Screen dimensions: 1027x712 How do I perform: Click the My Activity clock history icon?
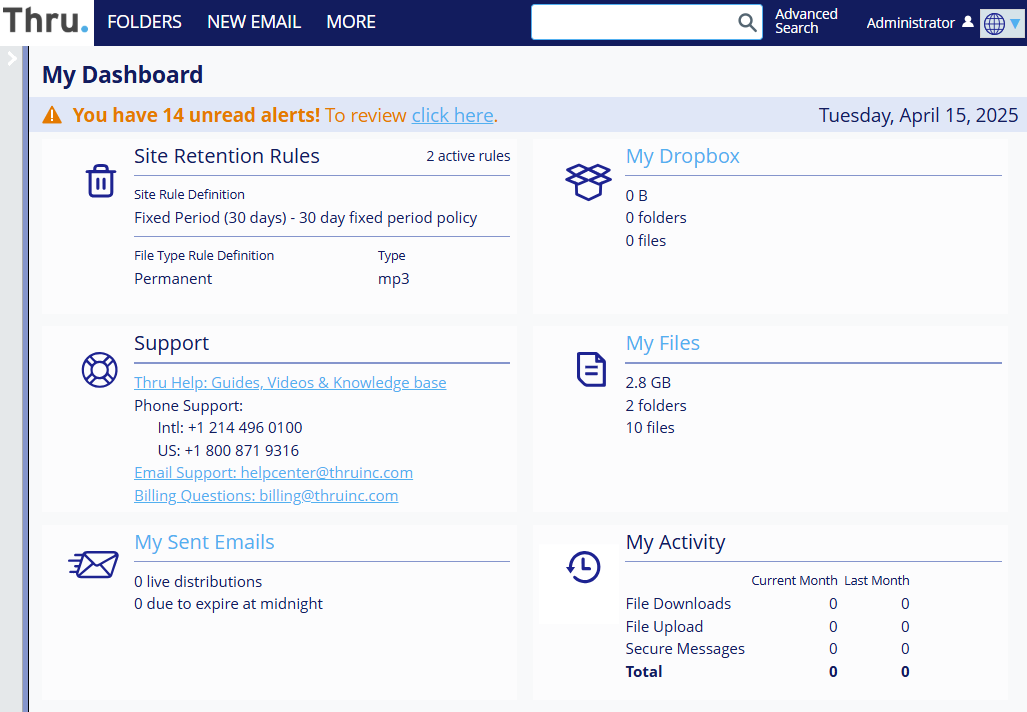click(583, 567)
